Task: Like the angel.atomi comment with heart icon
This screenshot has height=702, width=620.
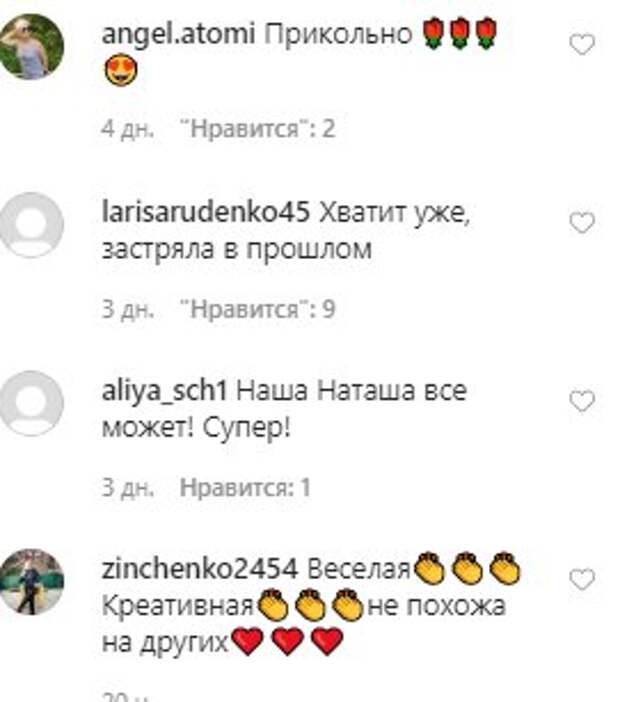Action: tap(582, 44)
